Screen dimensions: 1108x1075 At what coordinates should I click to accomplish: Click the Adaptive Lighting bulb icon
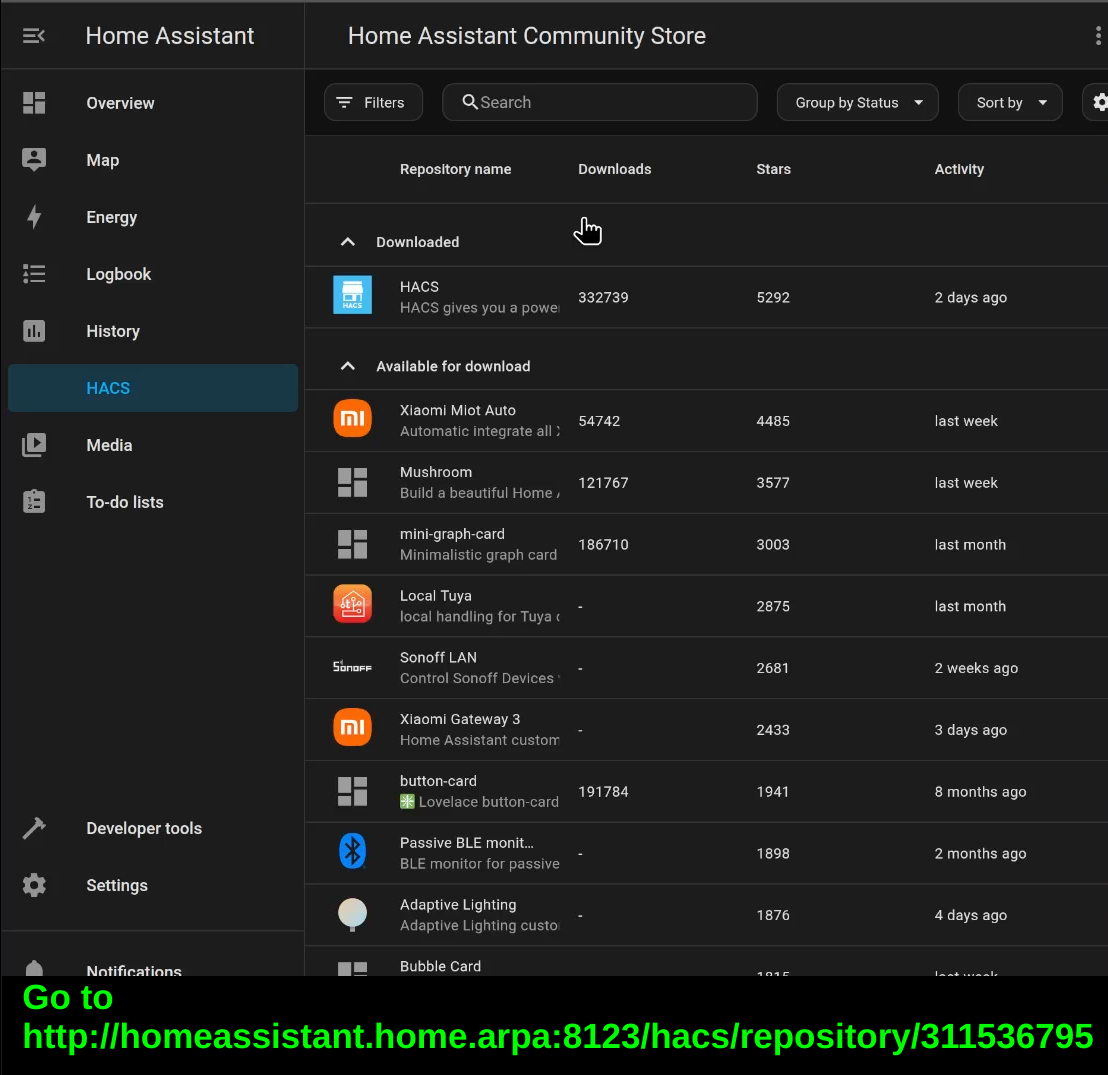pos(353,914)
